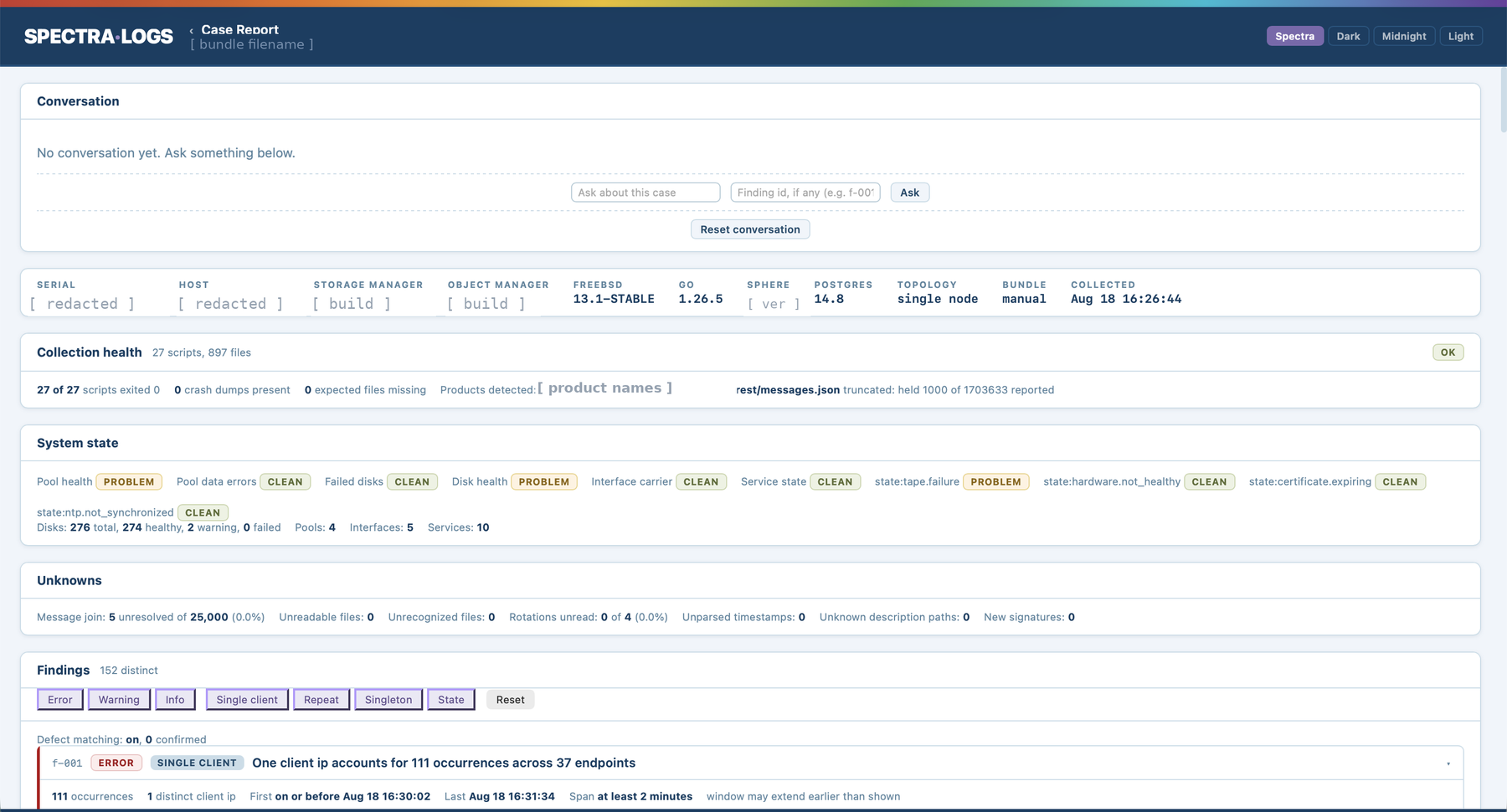The height and width of the screenshot is (812, 1507).
Task: Click the page's vertical scrollbar thumb
Action: [1503, 99]
